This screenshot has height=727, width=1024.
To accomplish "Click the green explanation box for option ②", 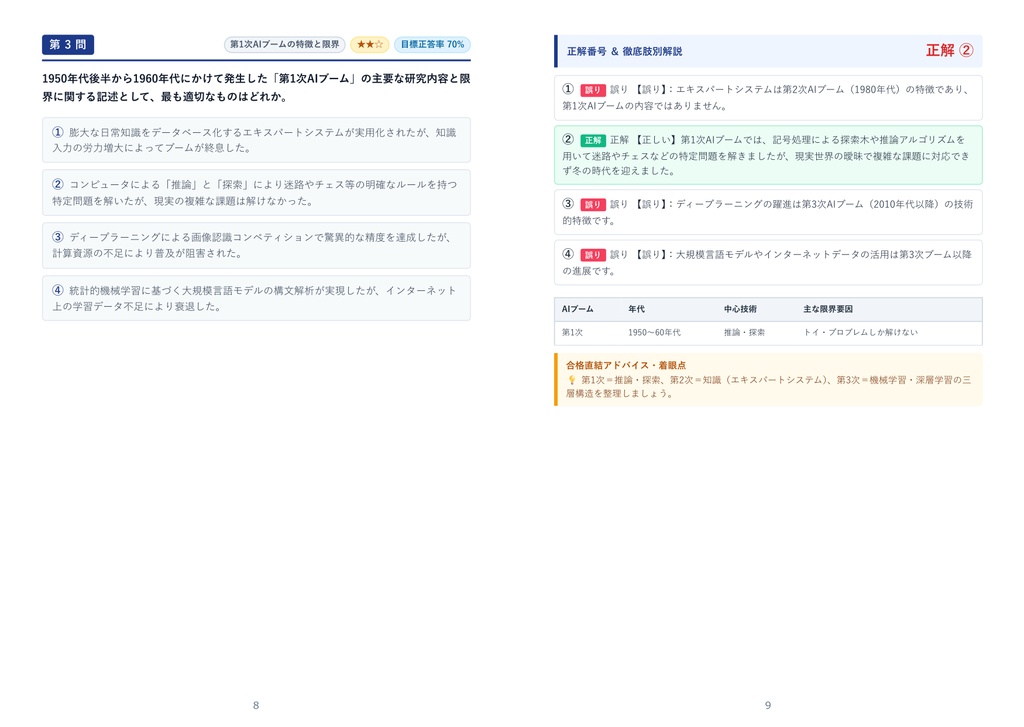I will [x=768, y=155].
